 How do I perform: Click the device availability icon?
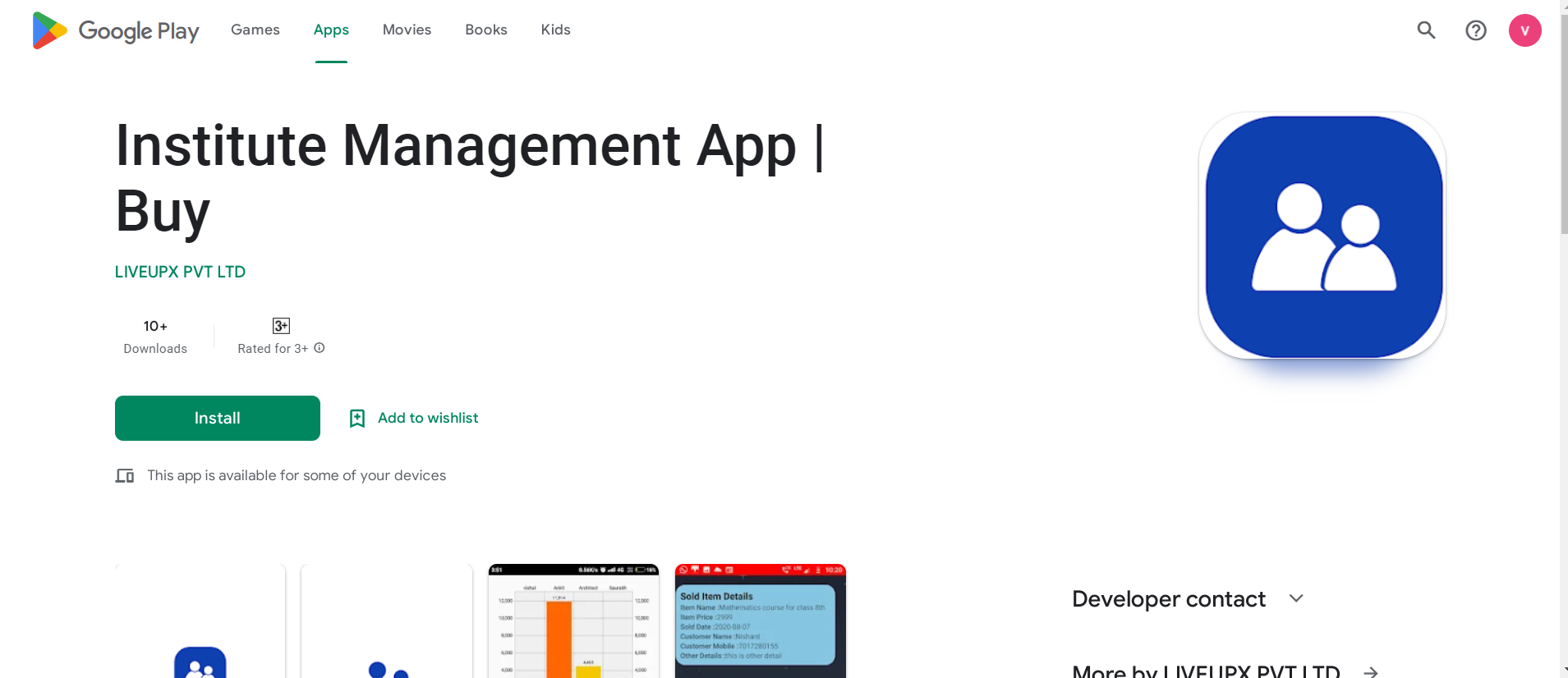125,476
